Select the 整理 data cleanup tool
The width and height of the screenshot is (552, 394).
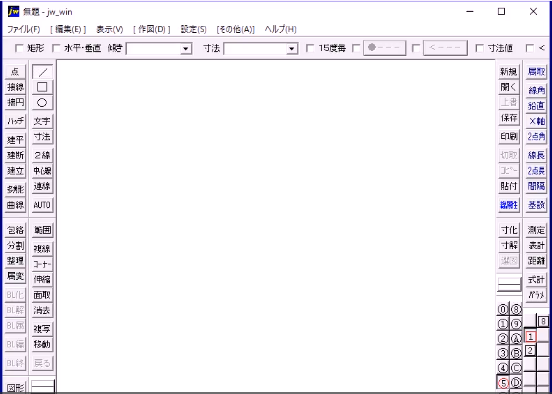15,261
